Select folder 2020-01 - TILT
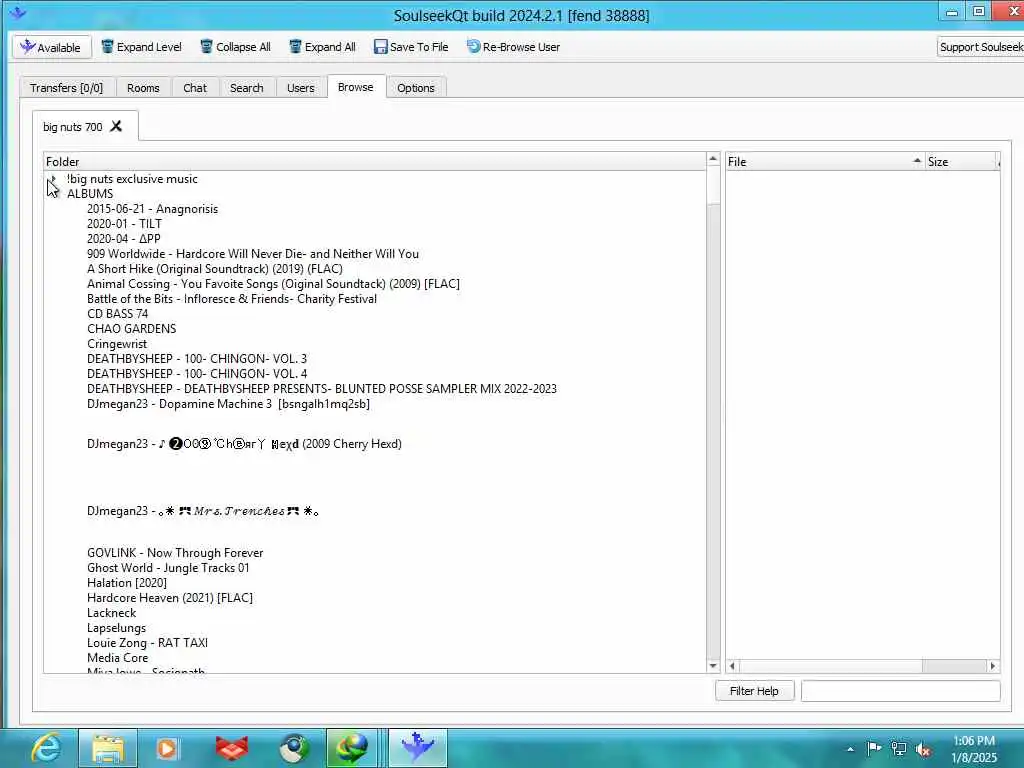 pos(124,224)
